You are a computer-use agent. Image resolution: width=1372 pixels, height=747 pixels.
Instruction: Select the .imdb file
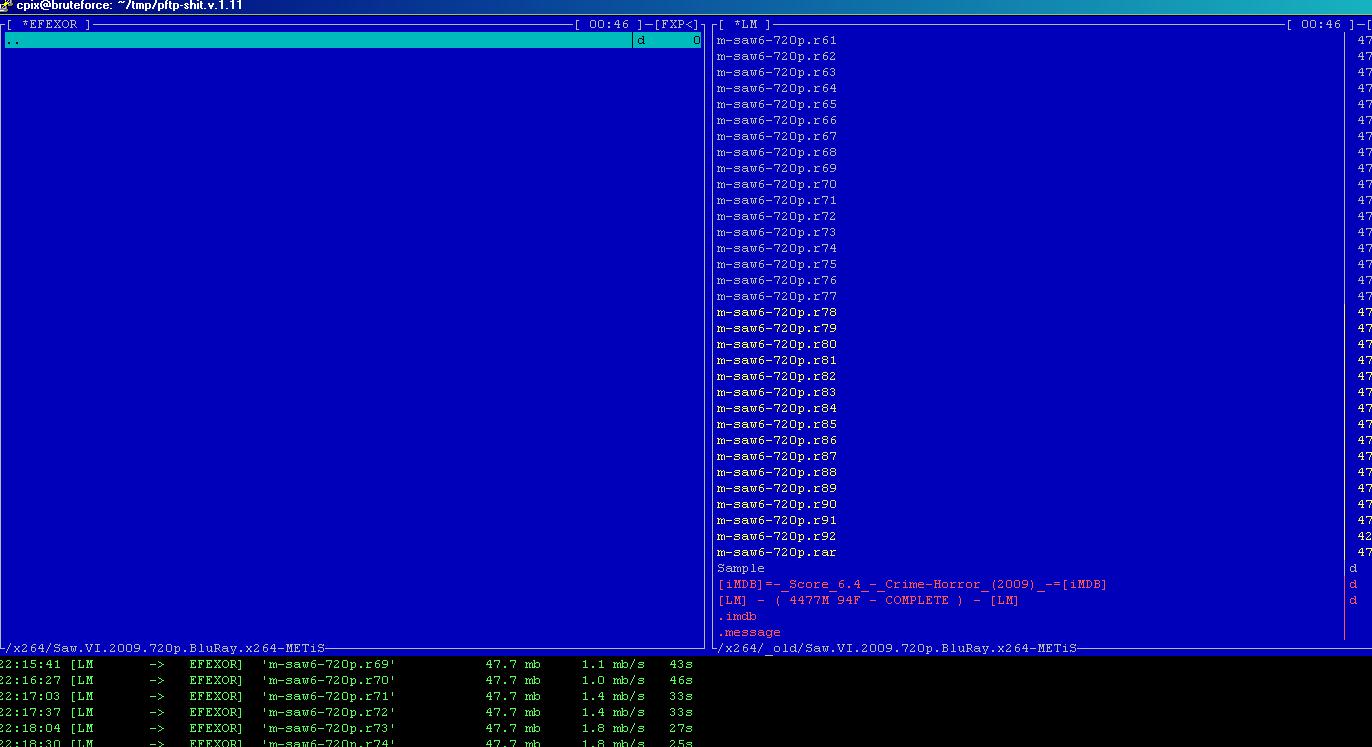[736, 617]
